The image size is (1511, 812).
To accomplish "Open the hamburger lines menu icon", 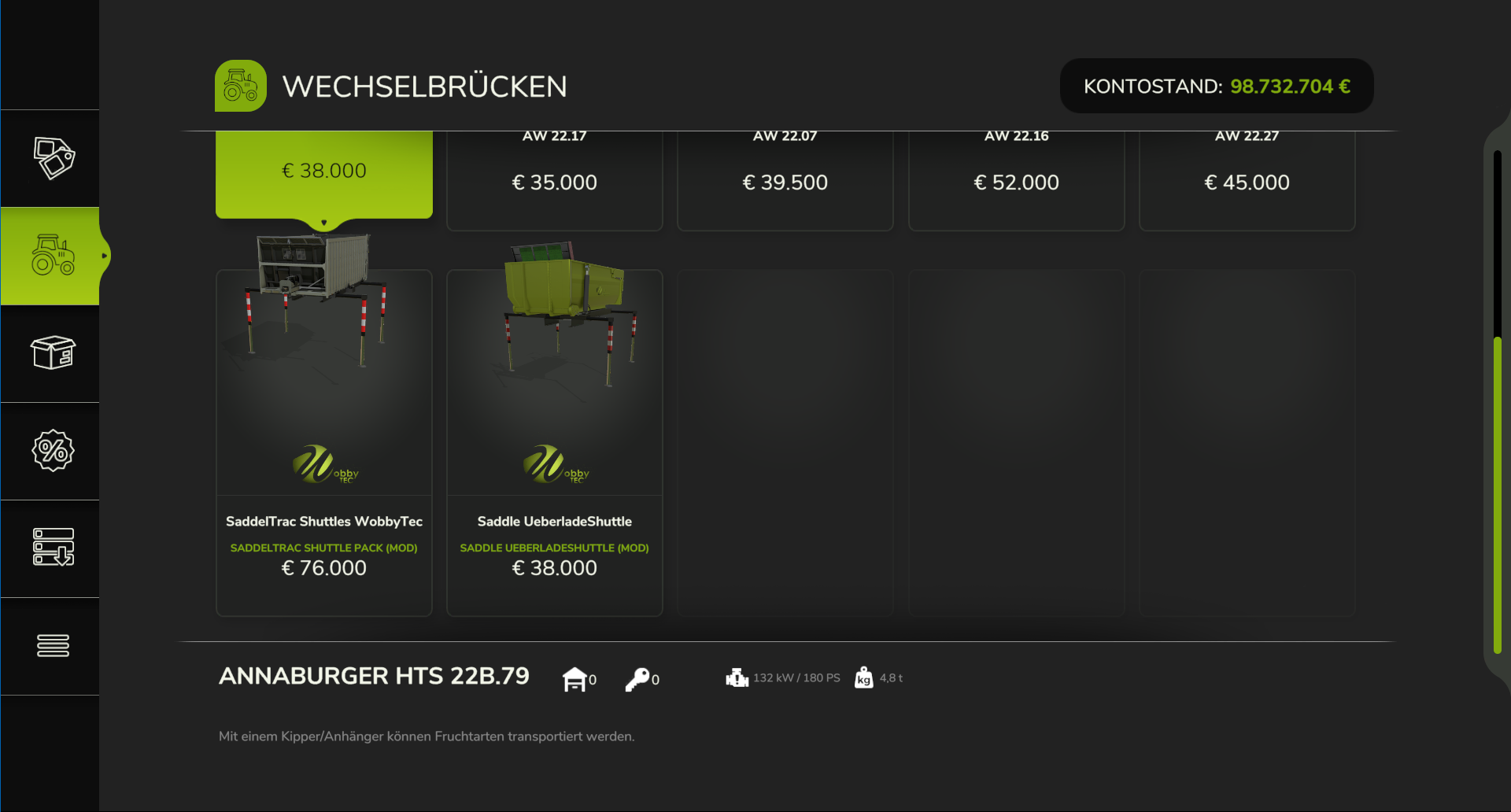I will [53, 645].
